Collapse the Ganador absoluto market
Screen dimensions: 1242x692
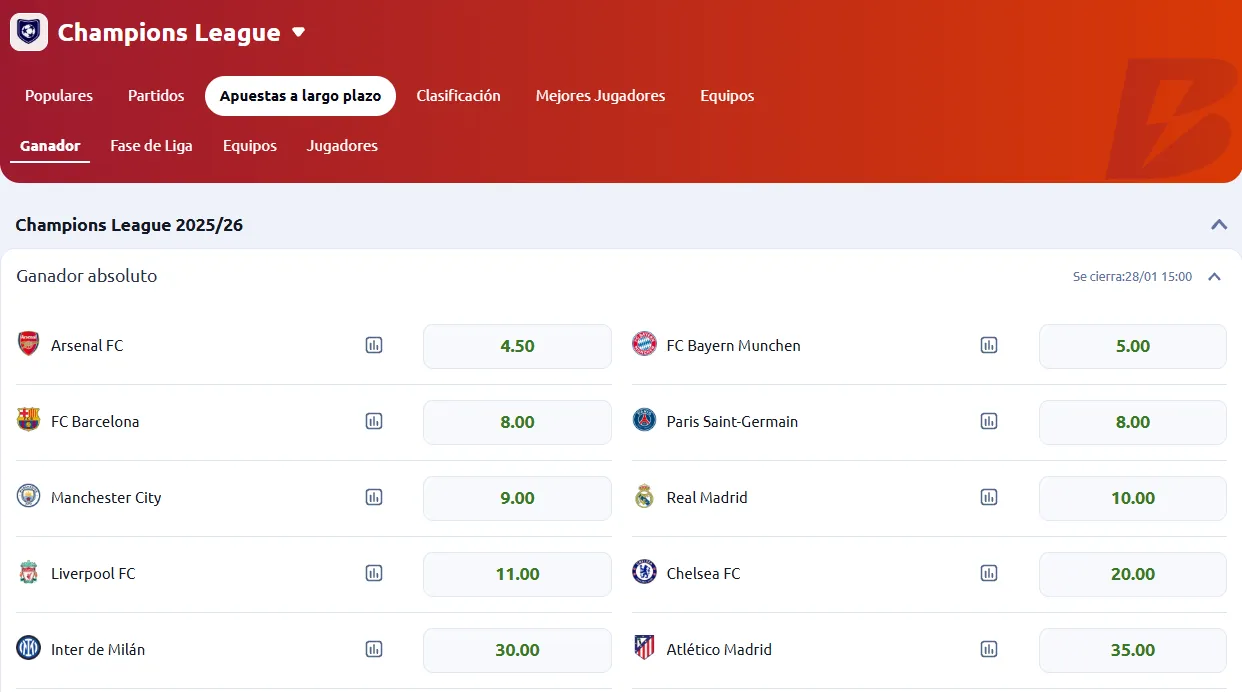pyautogui.click(x=1214, y=276)
